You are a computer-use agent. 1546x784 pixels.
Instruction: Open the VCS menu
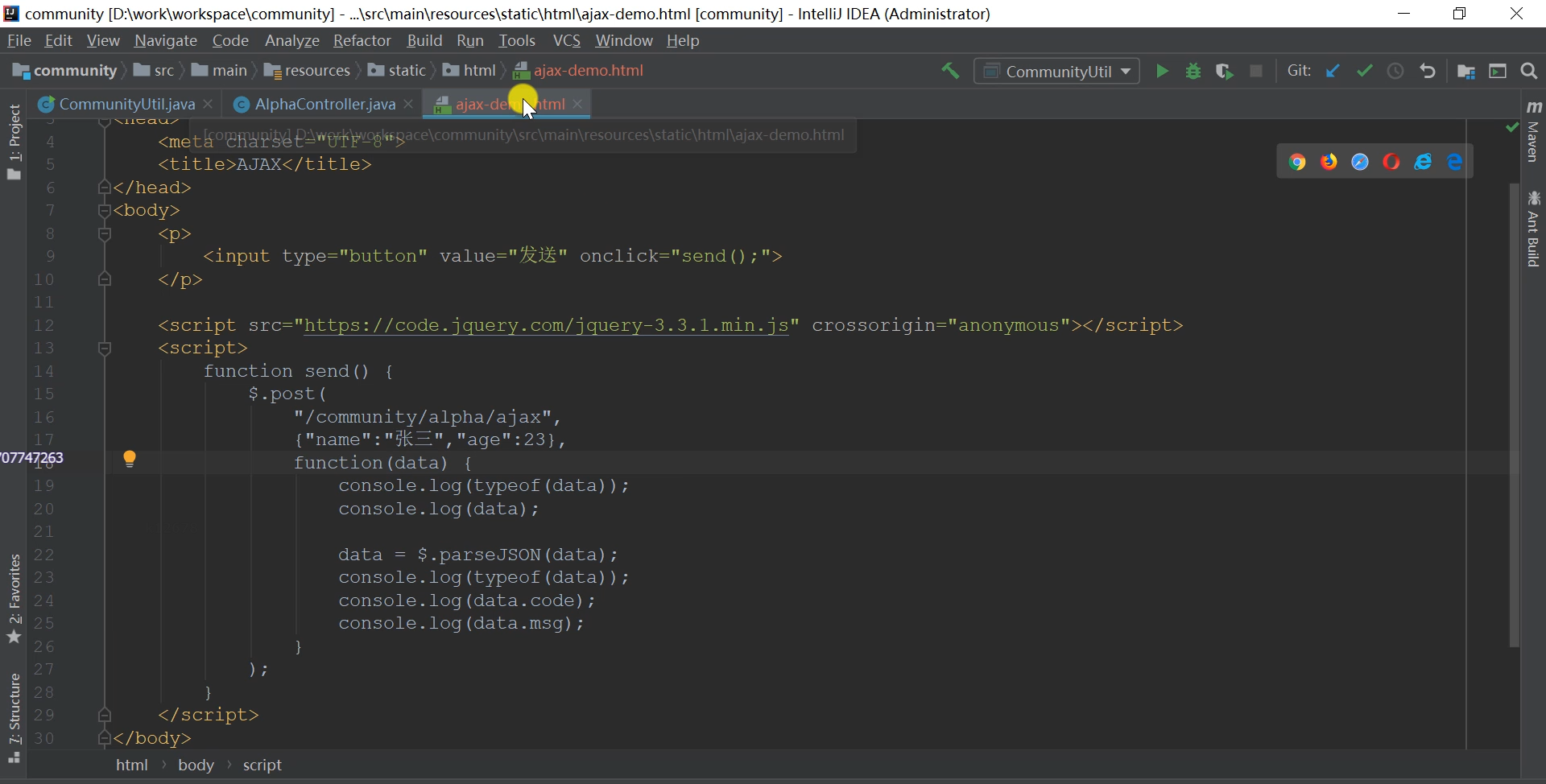coord(567,40)
